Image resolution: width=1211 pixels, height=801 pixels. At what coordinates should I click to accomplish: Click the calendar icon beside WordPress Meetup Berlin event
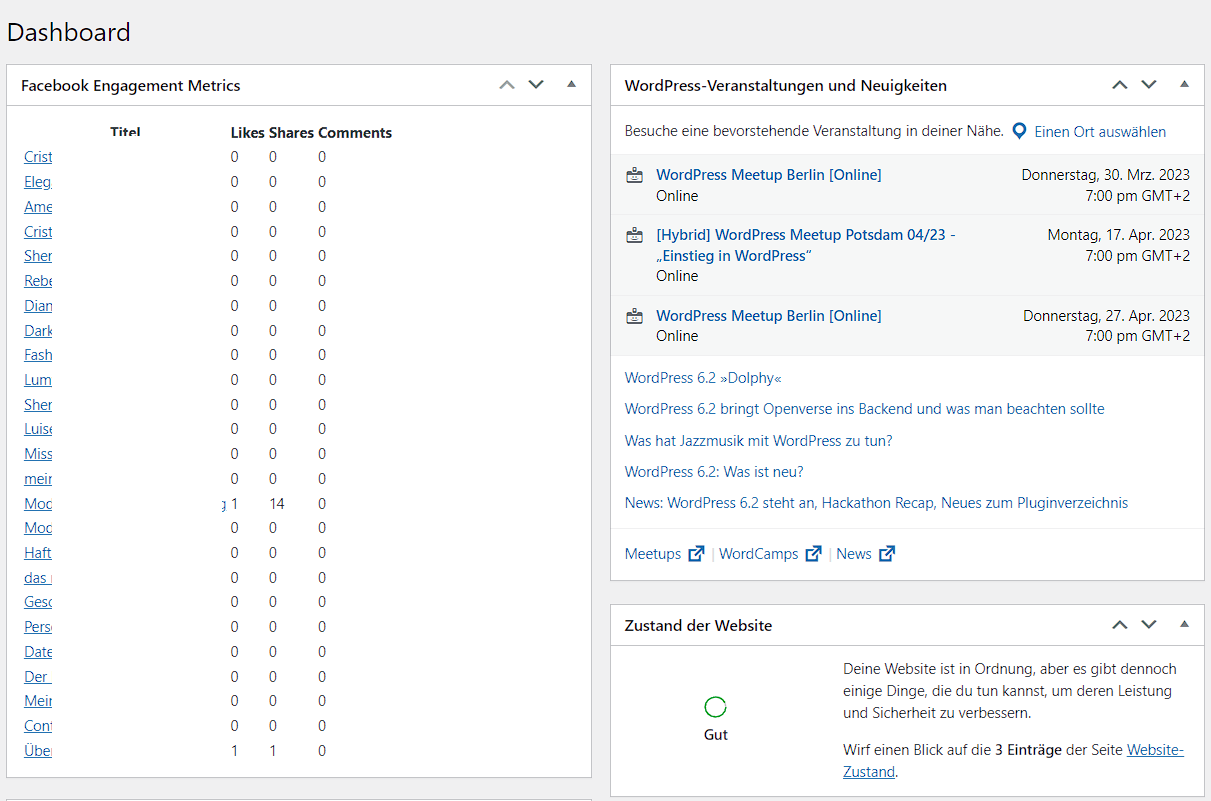point(634,174)
